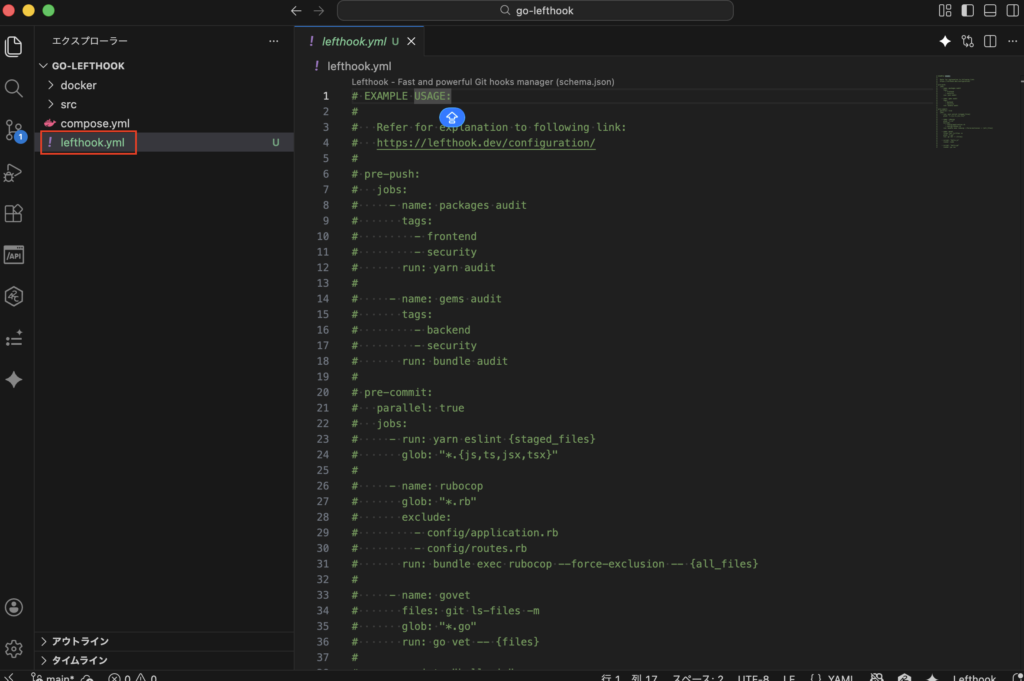This screenshot has width=1024, height=681.
Task: Open the compare changes icon in editor toolbar
Action: [x=967, y=41]
